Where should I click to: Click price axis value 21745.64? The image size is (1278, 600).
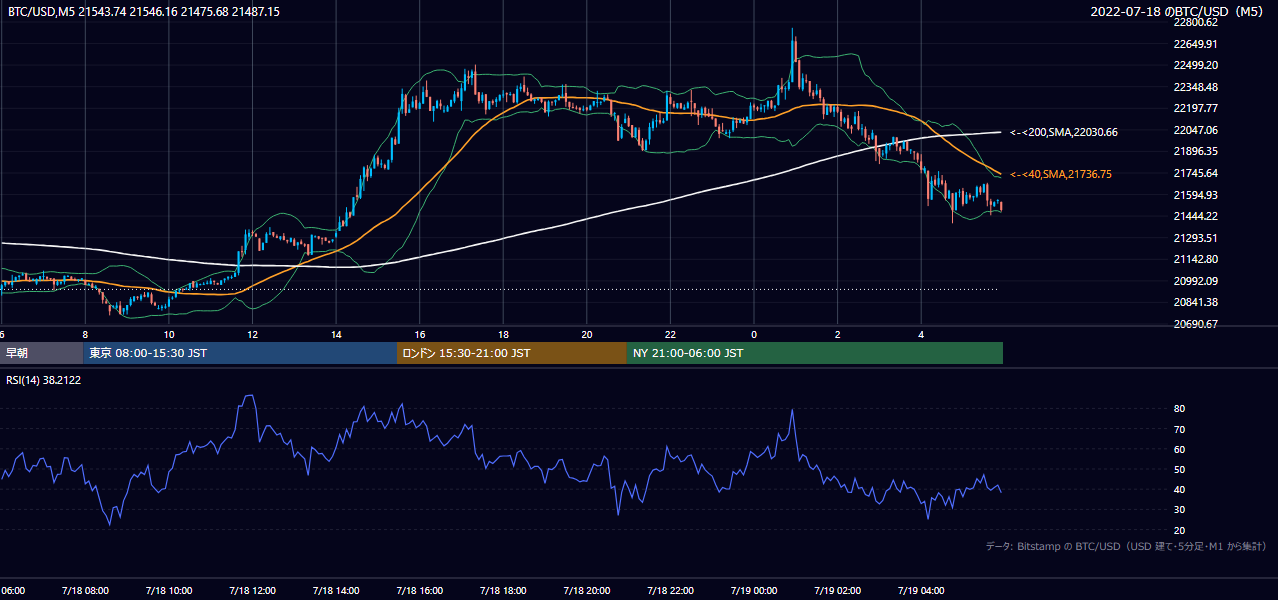click(1196, 173)
